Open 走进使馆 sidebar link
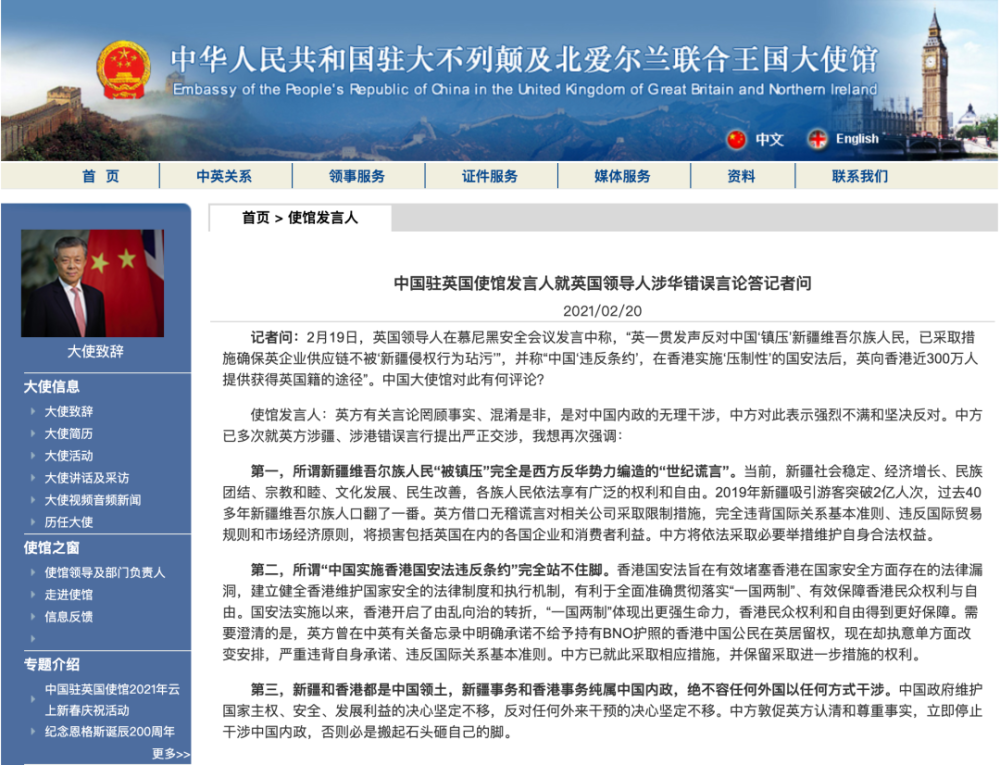 coord(69,595)
